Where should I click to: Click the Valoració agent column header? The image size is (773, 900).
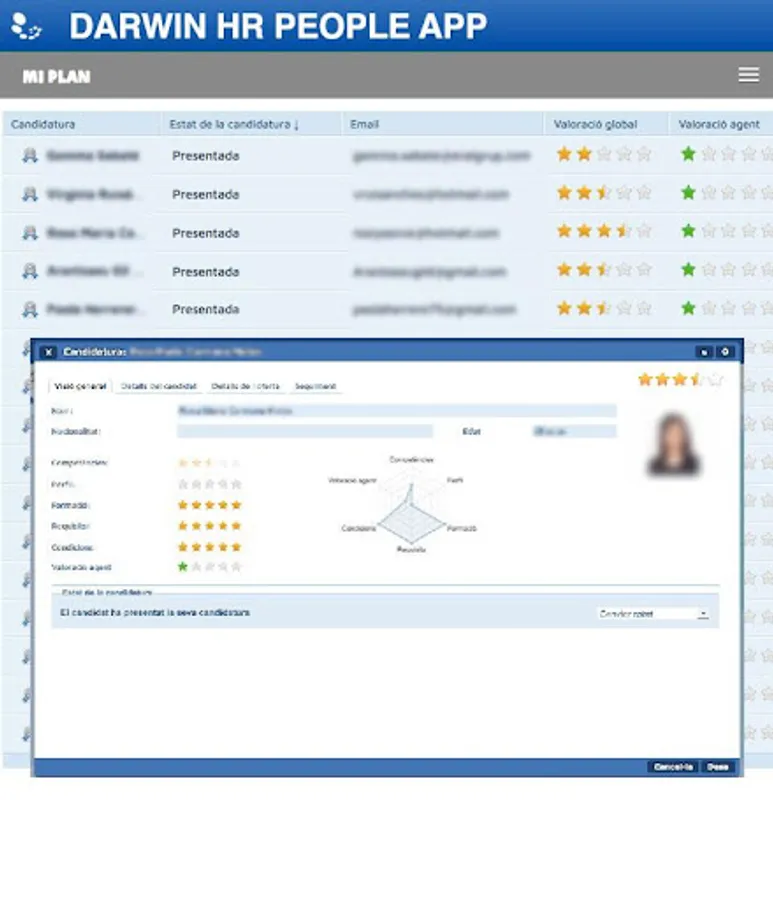(x=718, y=124)
